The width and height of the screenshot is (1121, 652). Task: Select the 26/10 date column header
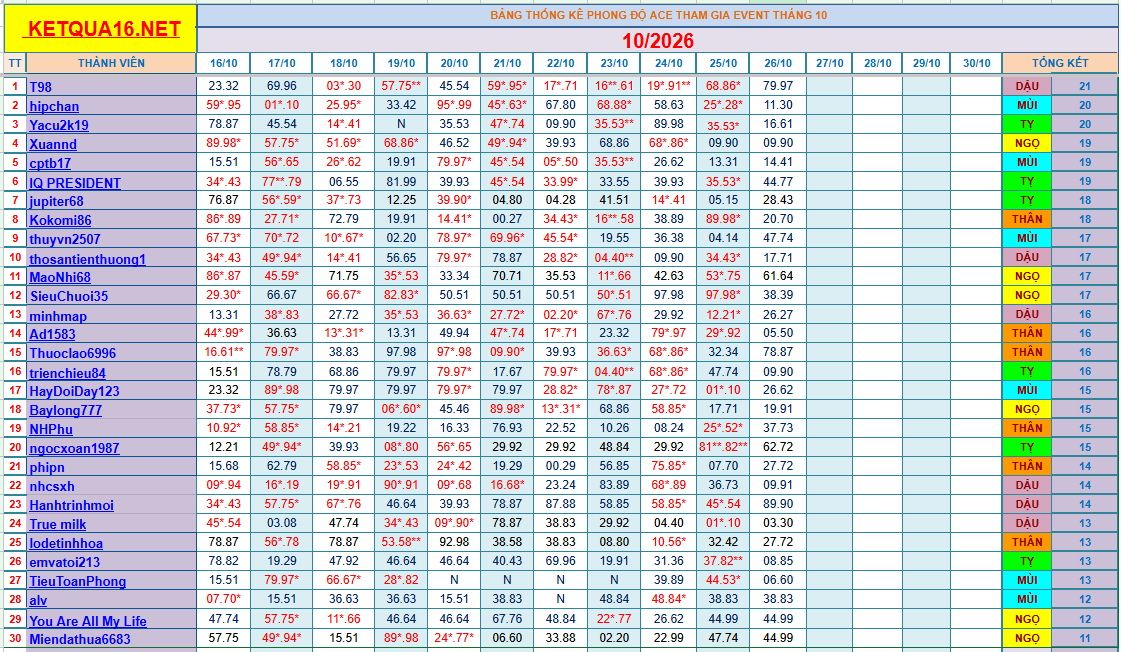pos(778,63)
